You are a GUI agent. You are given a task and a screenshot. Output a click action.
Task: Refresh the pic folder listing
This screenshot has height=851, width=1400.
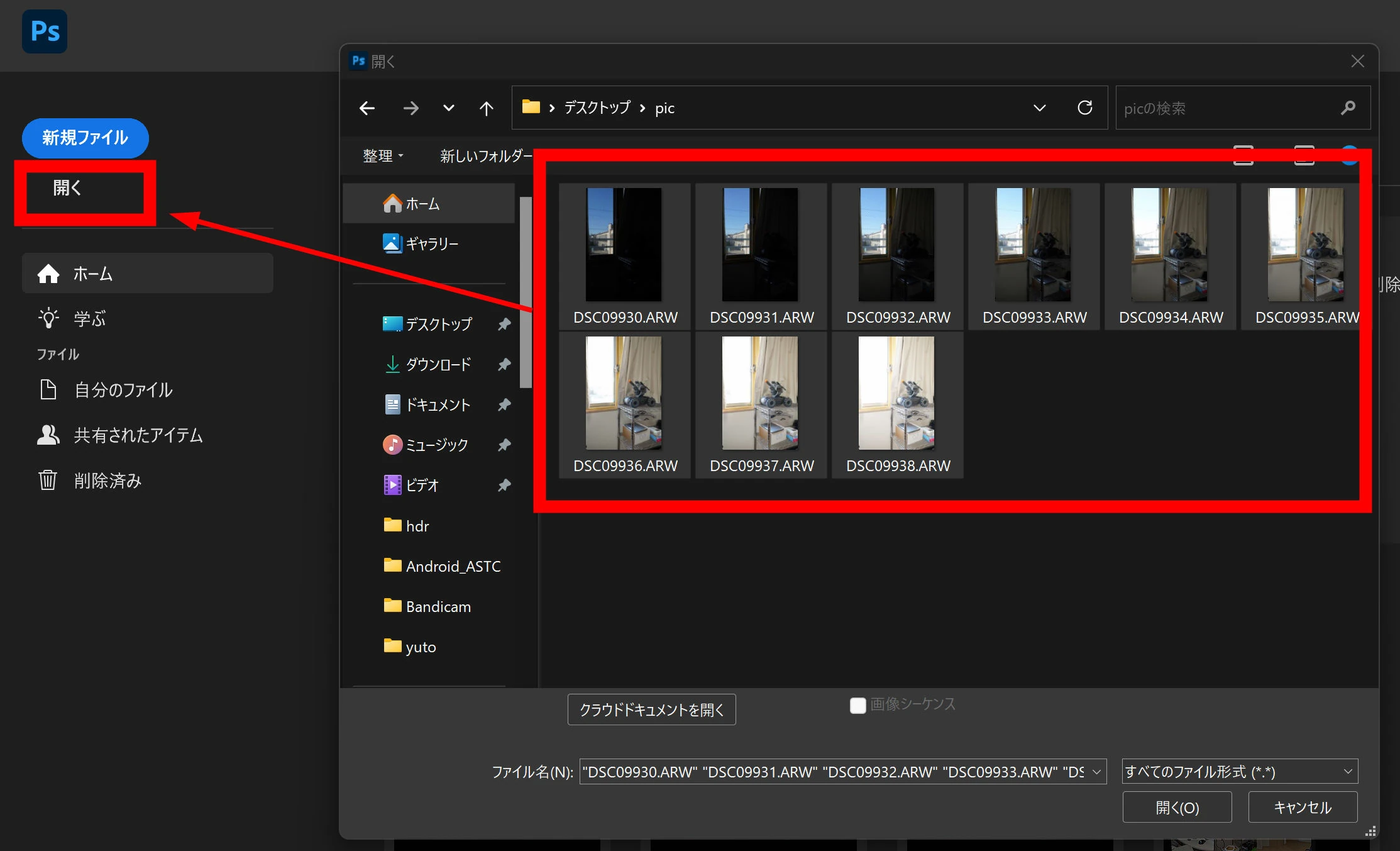click(1084, 108)
